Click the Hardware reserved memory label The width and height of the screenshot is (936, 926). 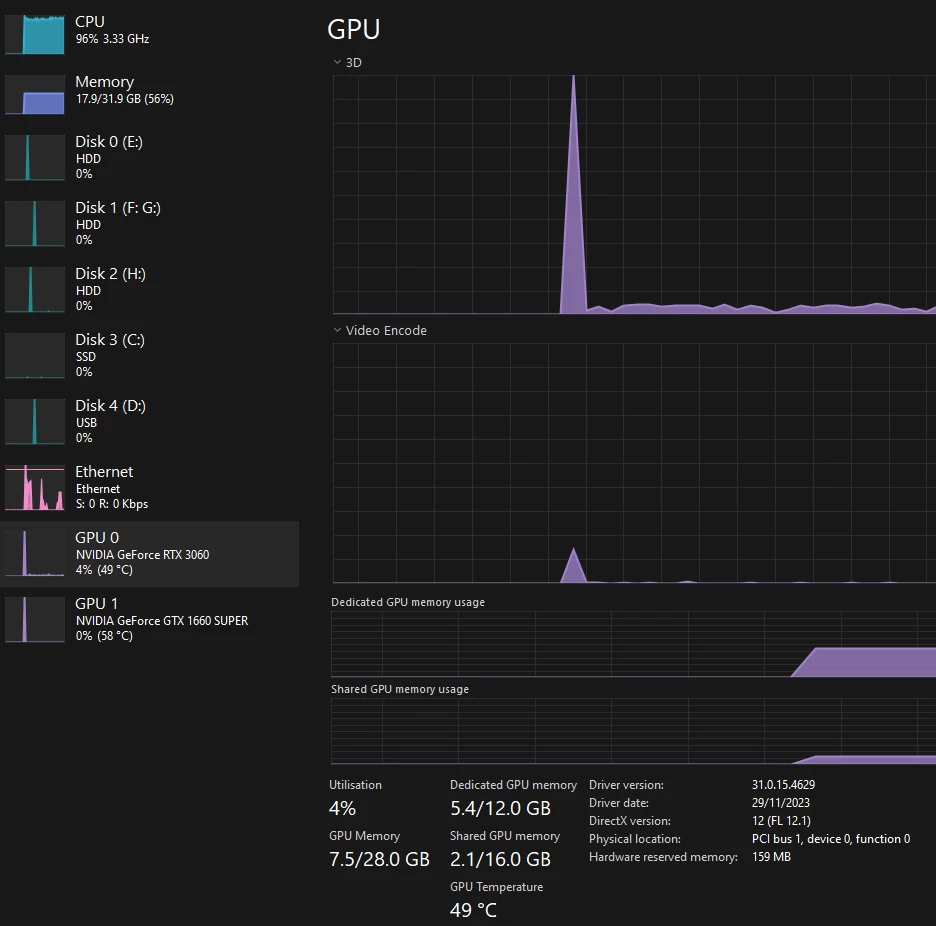click(x=663, y=857)
